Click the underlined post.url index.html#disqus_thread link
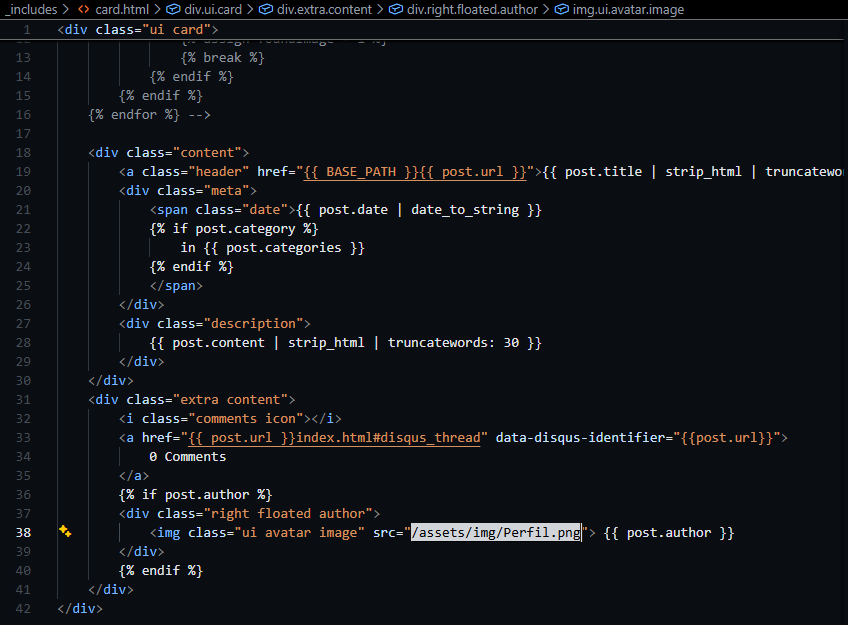Screen dimensions: 848x625 point(337,437)
